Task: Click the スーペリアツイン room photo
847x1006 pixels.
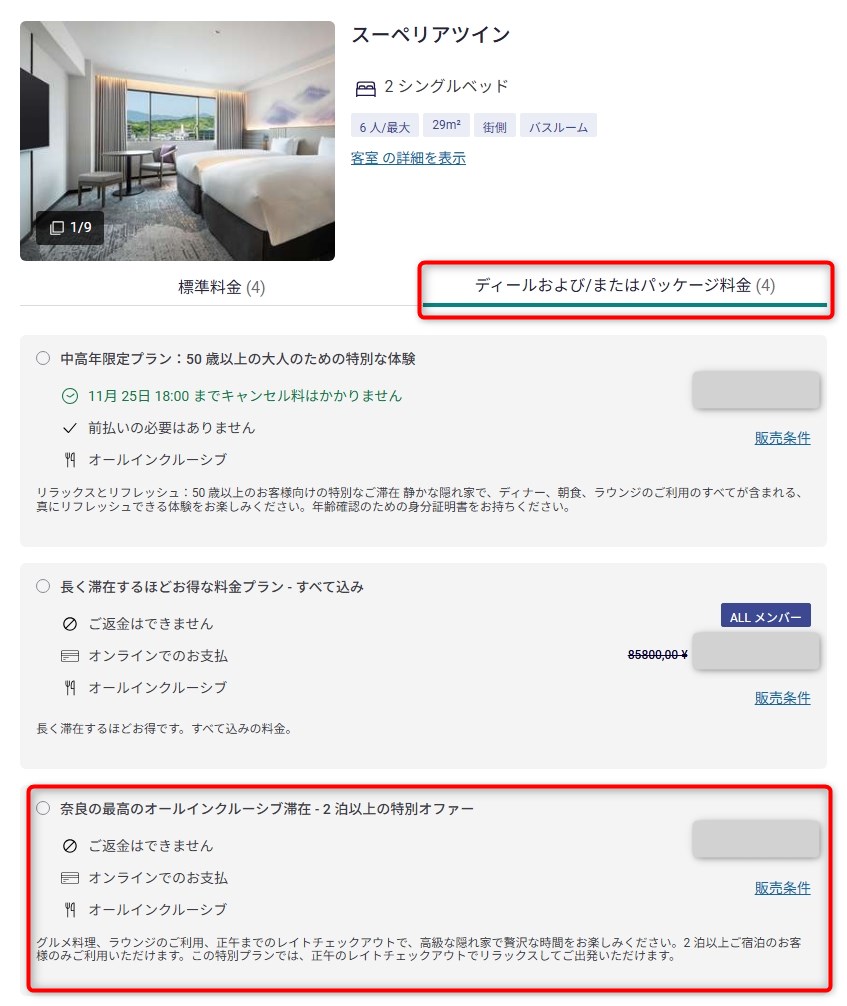Action: 177,141
